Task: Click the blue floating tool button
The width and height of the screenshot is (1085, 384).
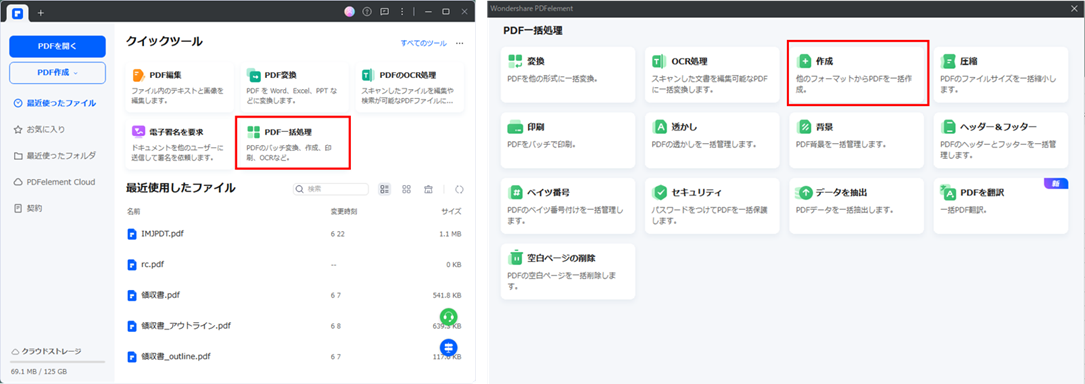Action: (x=449, y=346)
